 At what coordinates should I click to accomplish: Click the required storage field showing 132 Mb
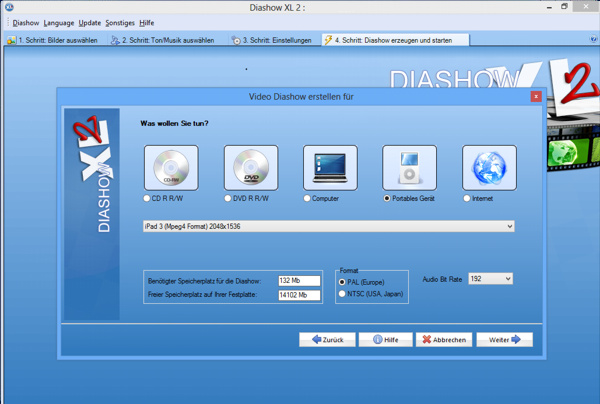(x=299, y=281)
